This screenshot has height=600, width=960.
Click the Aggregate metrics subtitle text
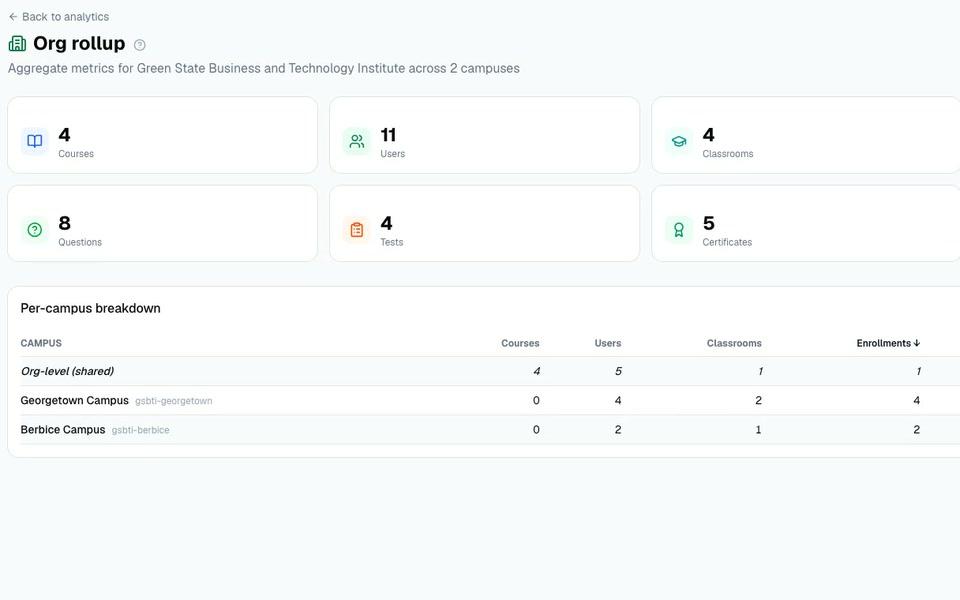pyautogui.click(x=264, y=69)
